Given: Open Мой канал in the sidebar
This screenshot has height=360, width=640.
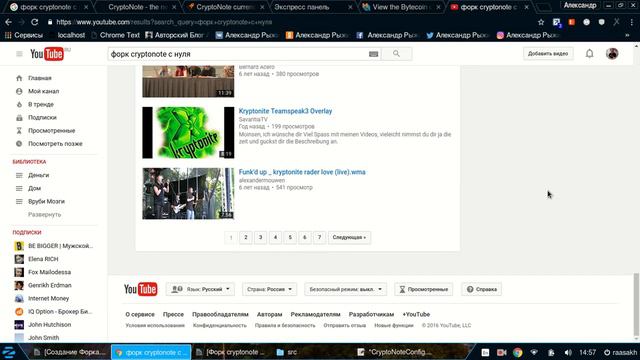Looking at the screenshot, I should (x=43, y=91).
